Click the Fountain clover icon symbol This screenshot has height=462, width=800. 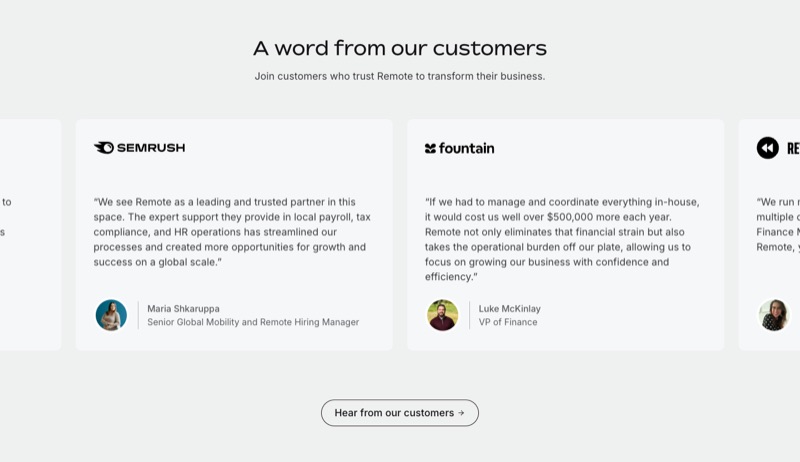[430, 148]
